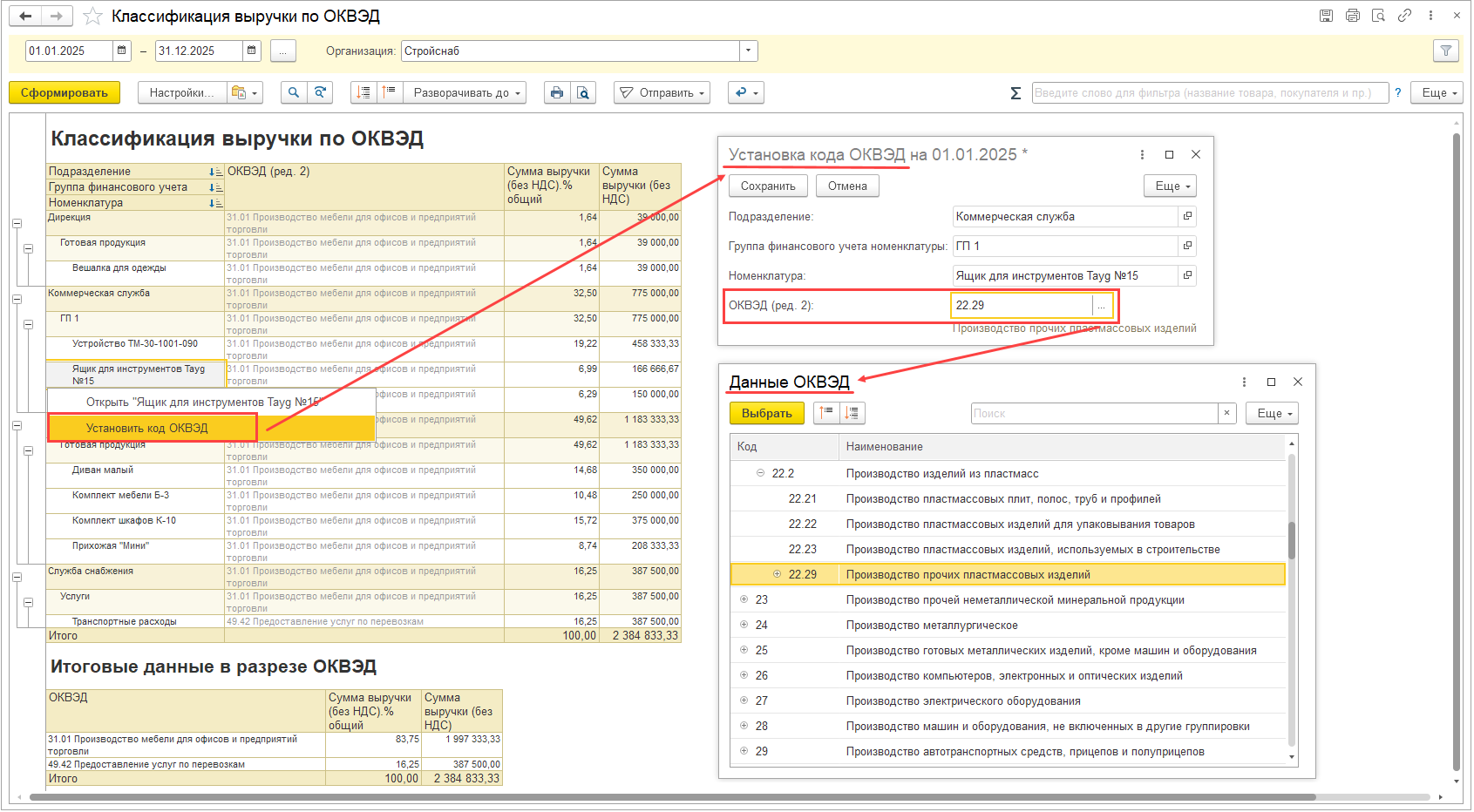Screen dimensions: 1474x812
Task: Click the print icon in the report toolbar
Action: (x=557, y=92)
